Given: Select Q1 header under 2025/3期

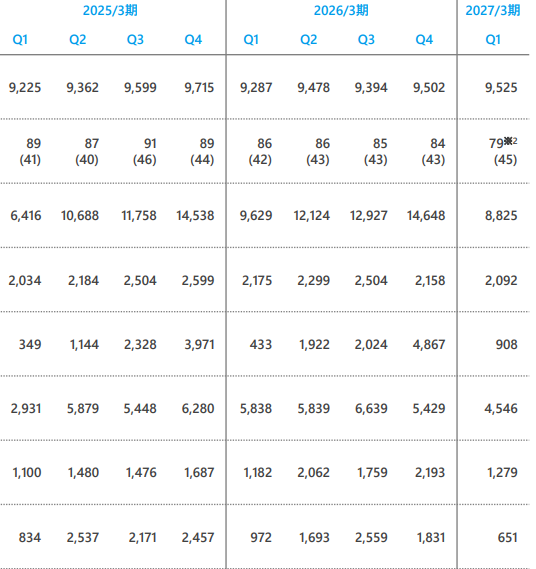Looking at the screenshot, I should pos(20,40).
